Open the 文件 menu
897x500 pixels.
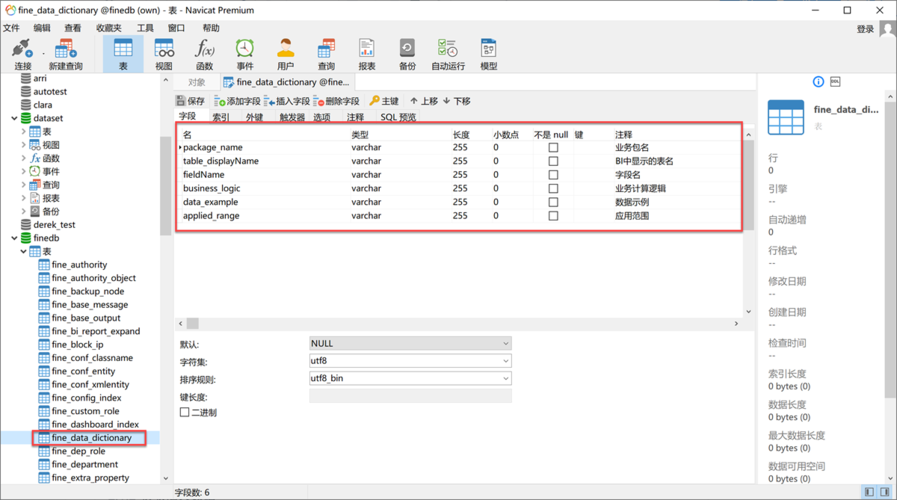[x=11, y=28]
